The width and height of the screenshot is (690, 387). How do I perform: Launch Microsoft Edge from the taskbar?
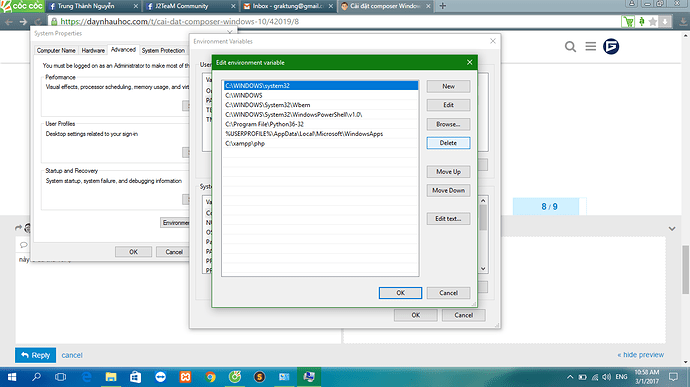click(86, 377)
